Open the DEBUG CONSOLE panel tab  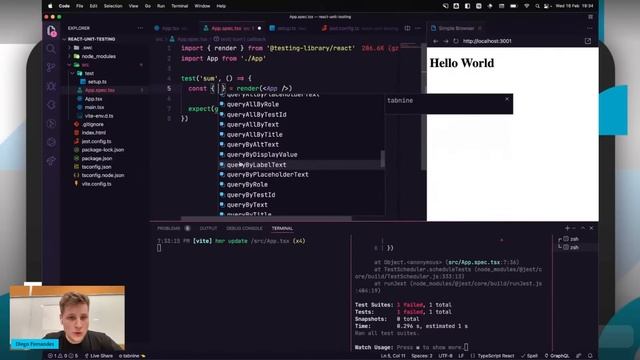coord(244,228)
